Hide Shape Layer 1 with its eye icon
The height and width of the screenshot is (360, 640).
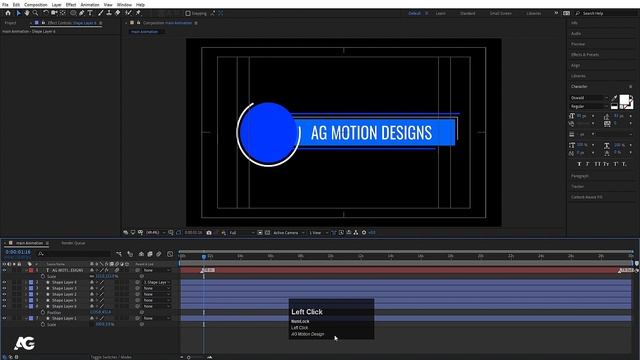tap(4, 318)
